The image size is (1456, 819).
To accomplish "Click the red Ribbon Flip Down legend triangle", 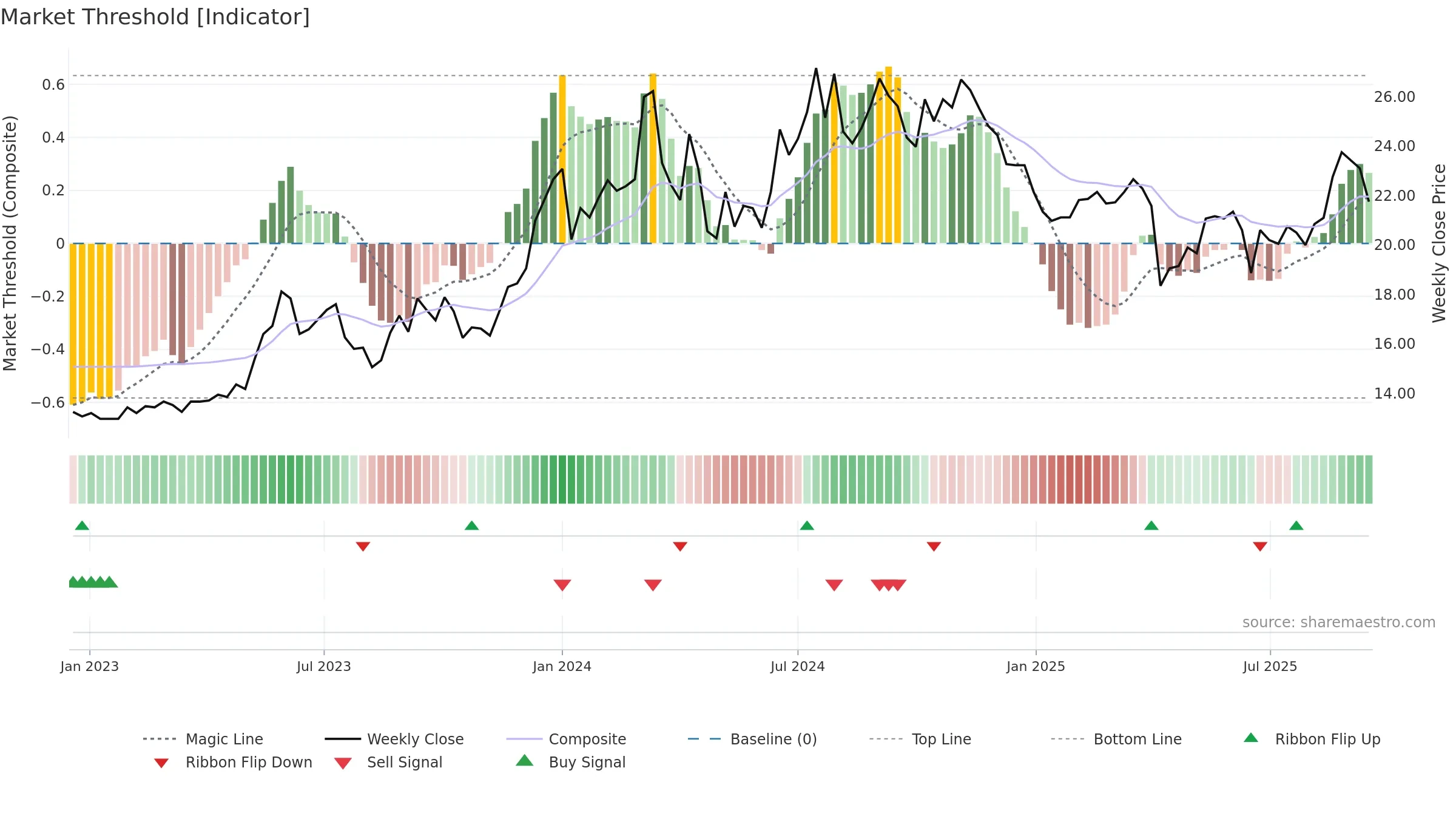I will [161, 763].
